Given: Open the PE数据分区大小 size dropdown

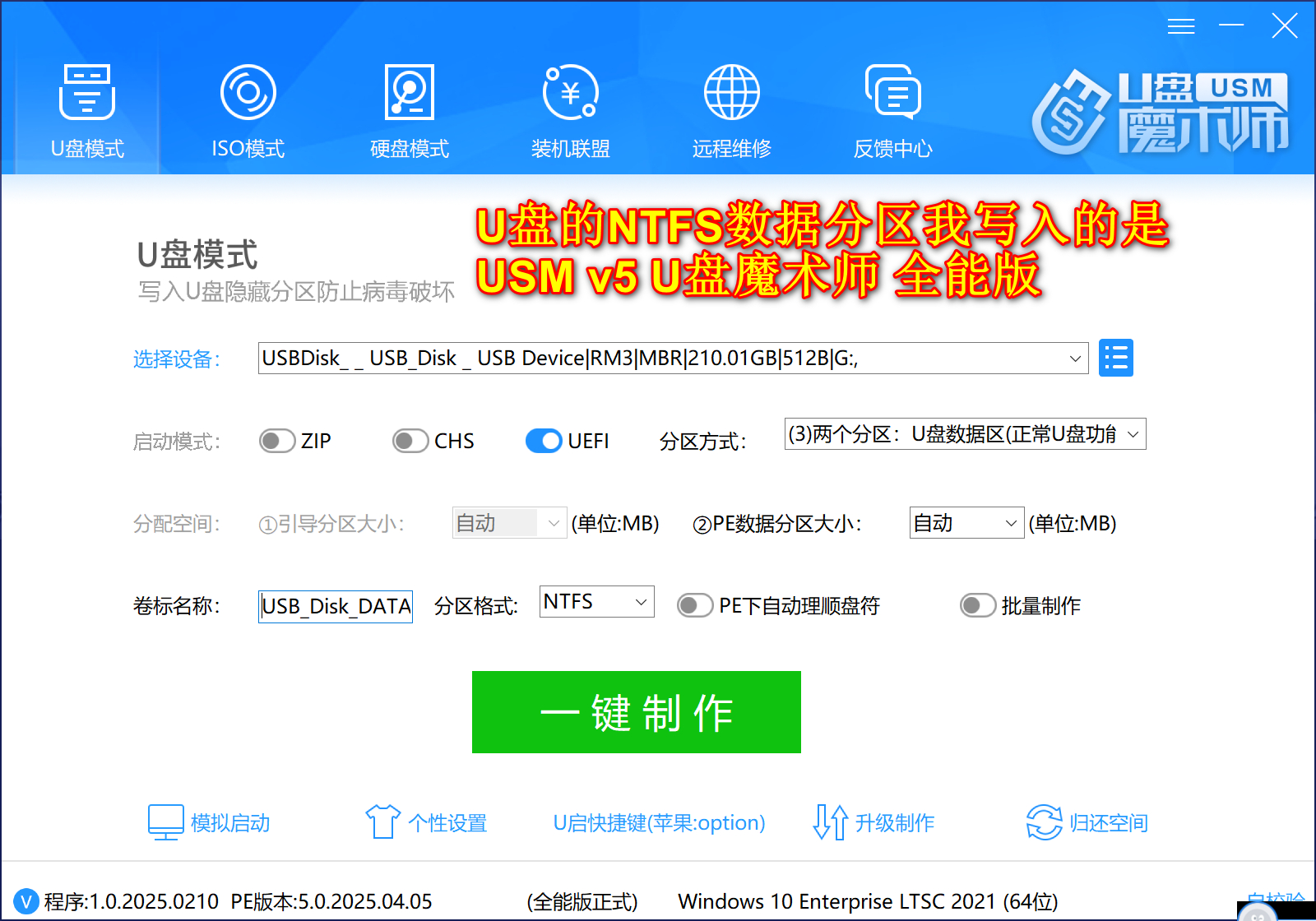Looking at the screenshot, I should click(966, 523).
